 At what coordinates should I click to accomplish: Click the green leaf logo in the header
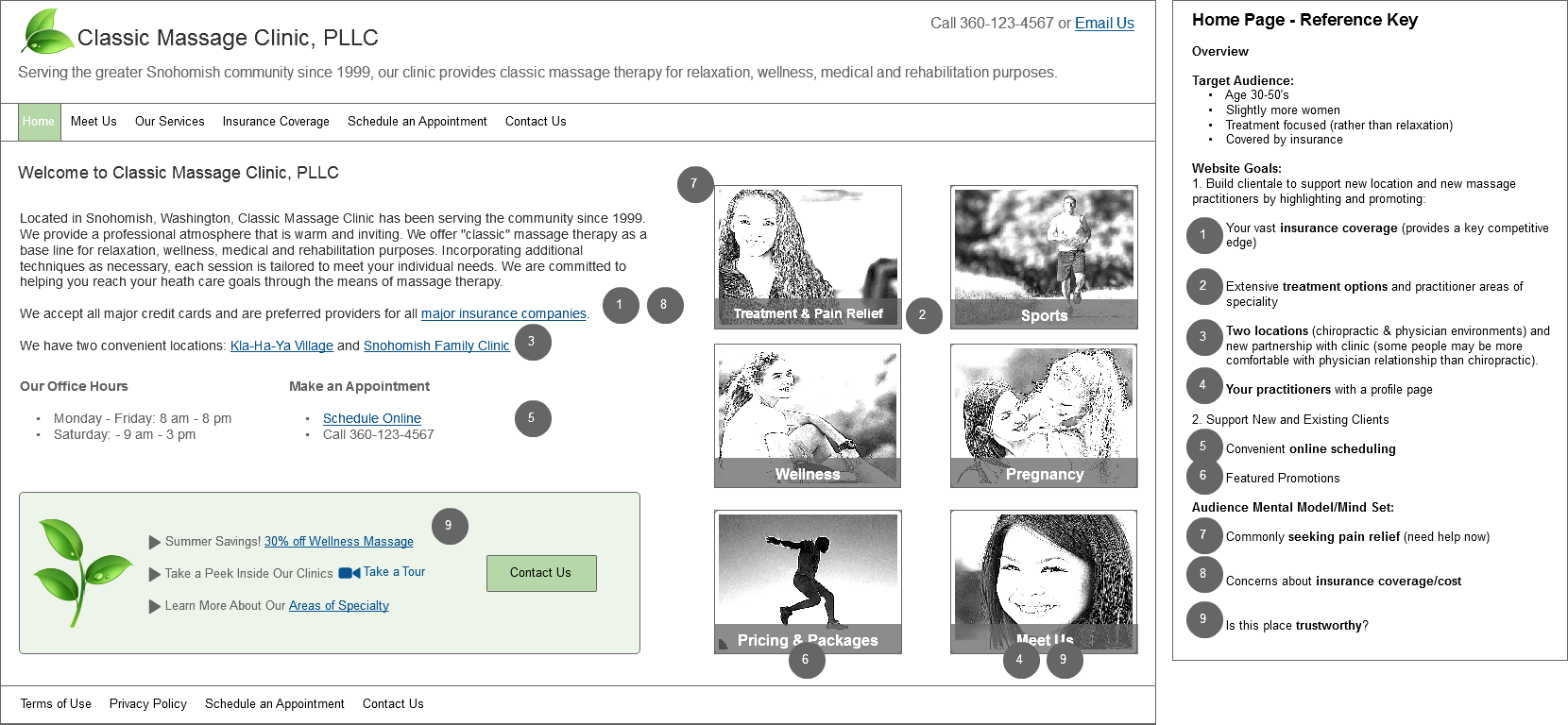point(47,32)
